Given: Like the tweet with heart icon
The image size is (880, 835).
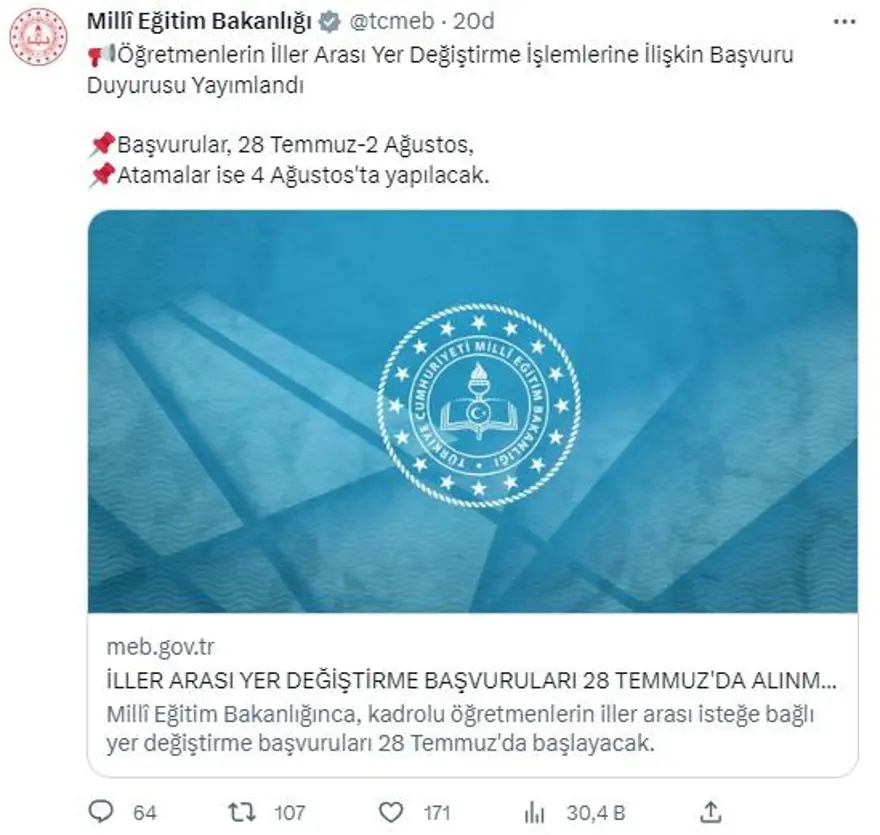Looking at the screenshot, I should tap(391, 813).
